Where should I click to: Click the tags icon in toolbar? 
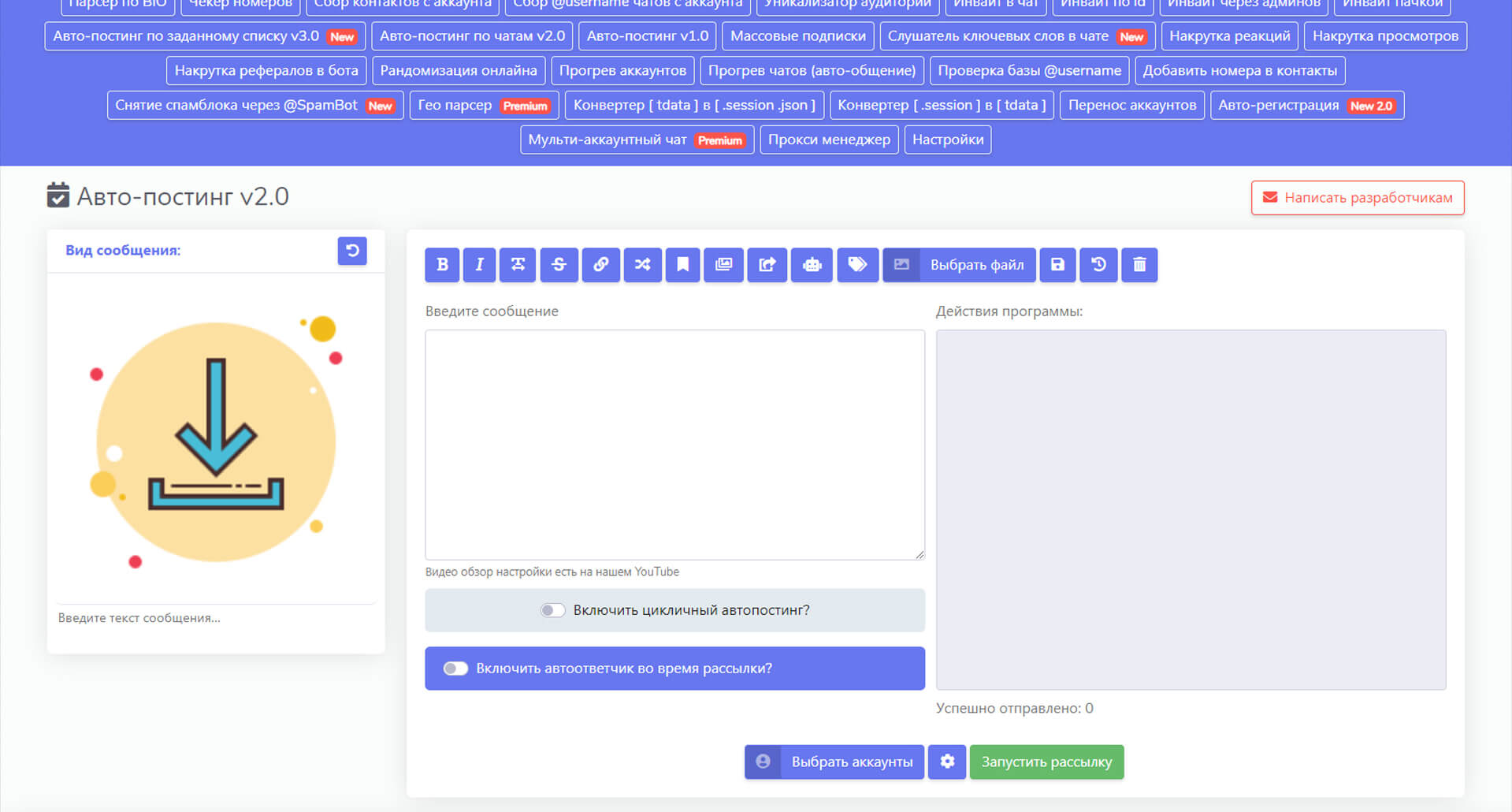[x=857, y=265]
